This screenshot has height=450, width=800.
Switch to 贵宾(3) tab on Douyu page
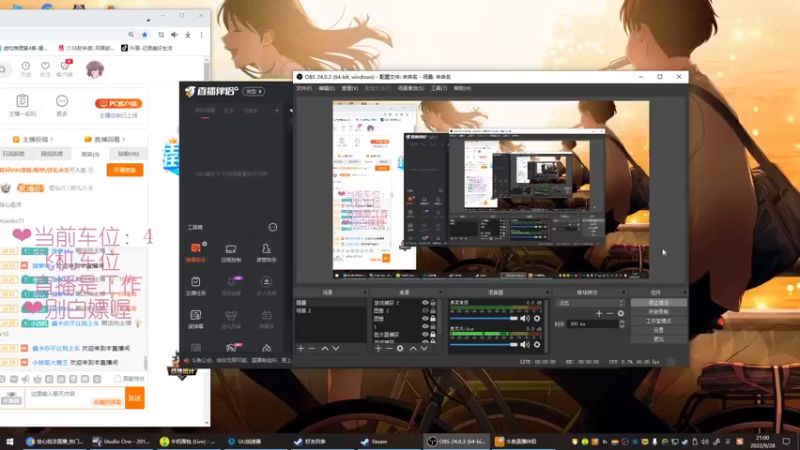tap(90, 154)
